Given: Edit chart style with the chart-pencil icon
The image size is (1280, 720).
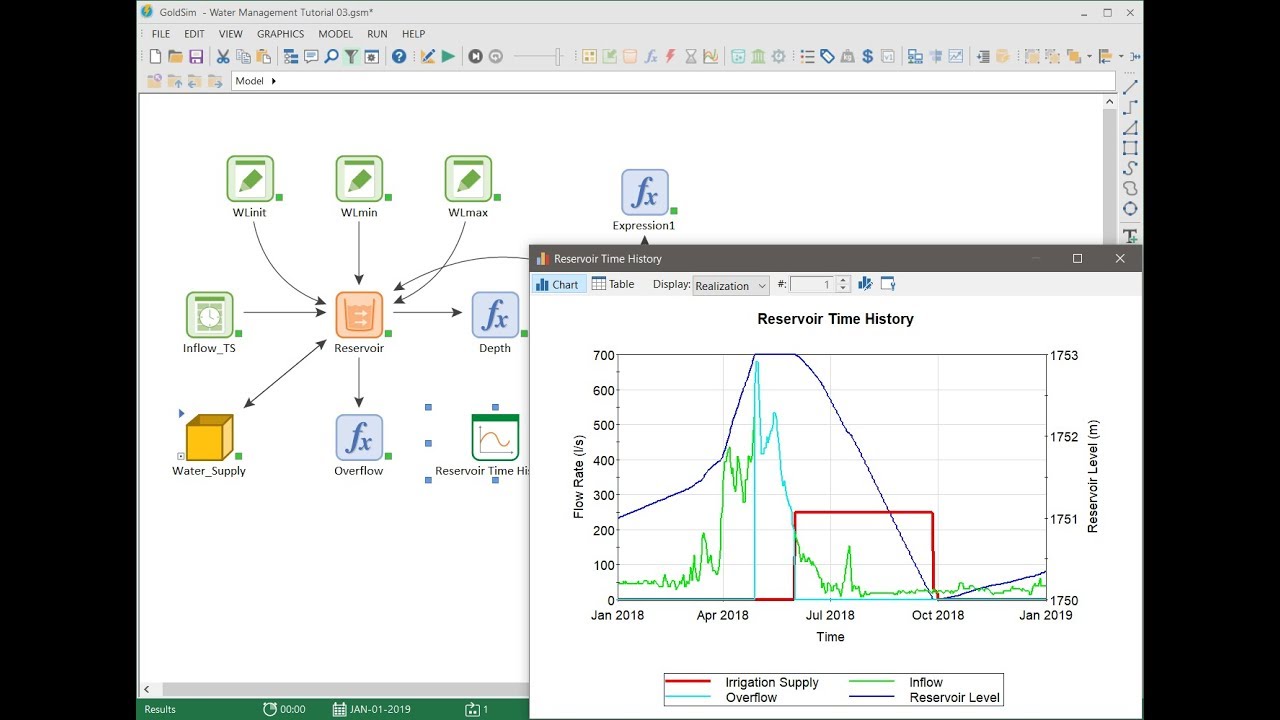Looking at the screenshot, I should [x=865, y=284].
